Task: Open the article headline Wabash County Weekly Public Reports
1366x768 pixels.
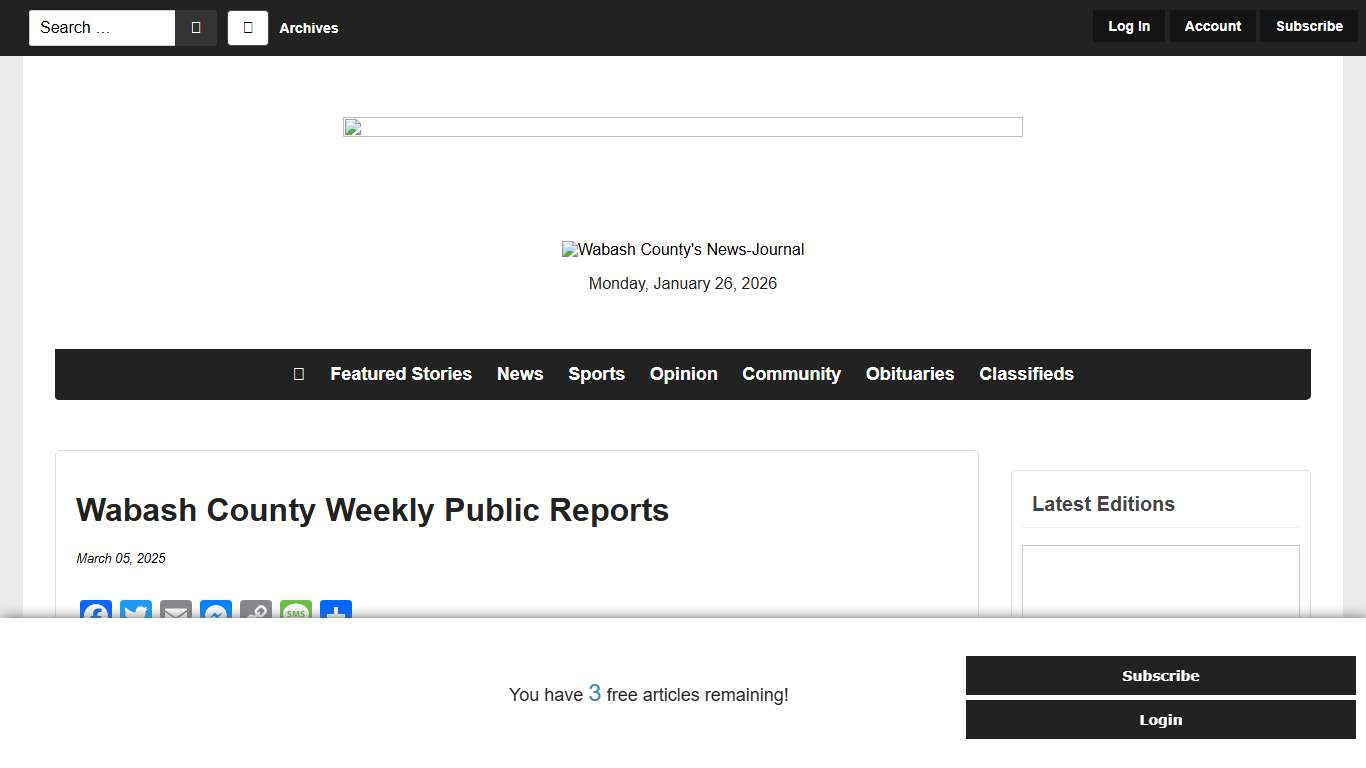Action: coord(372,510)
